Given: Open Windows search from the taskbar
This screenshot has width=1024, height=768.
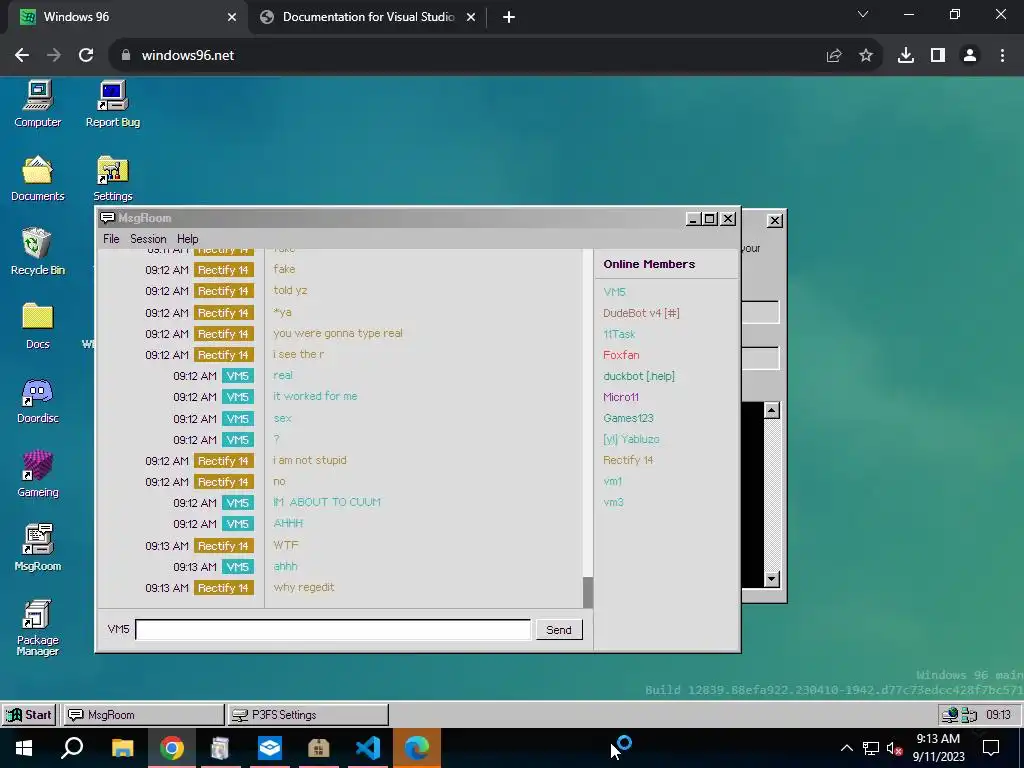Looking at the screenshot, I should point(72,748).
